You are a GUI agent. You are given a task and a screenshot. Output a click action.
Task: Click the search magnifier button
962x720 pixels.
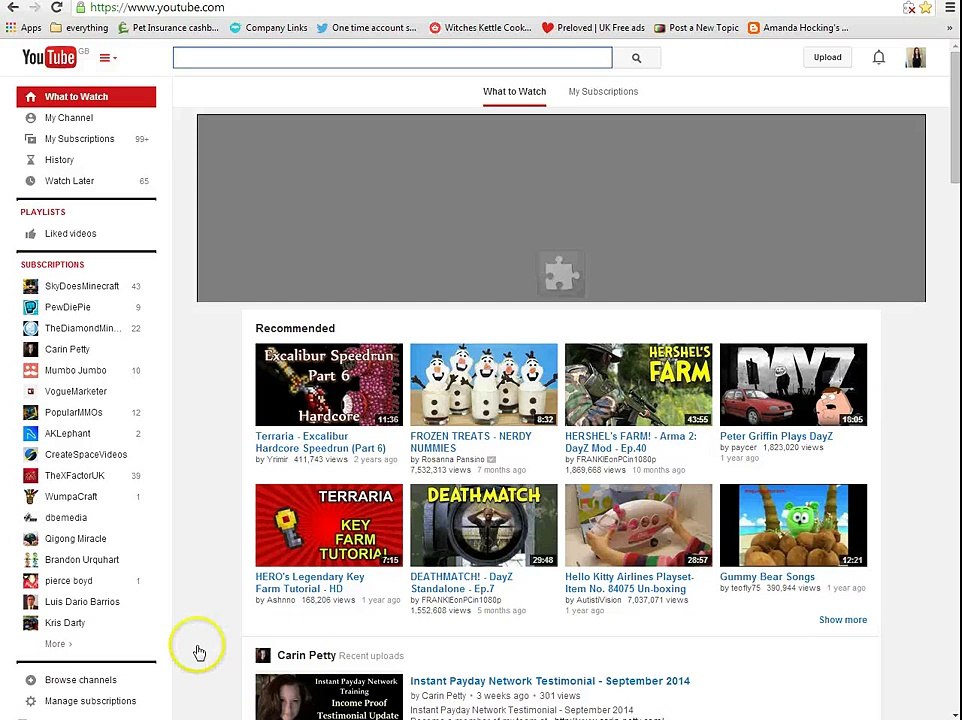[637, 58]
